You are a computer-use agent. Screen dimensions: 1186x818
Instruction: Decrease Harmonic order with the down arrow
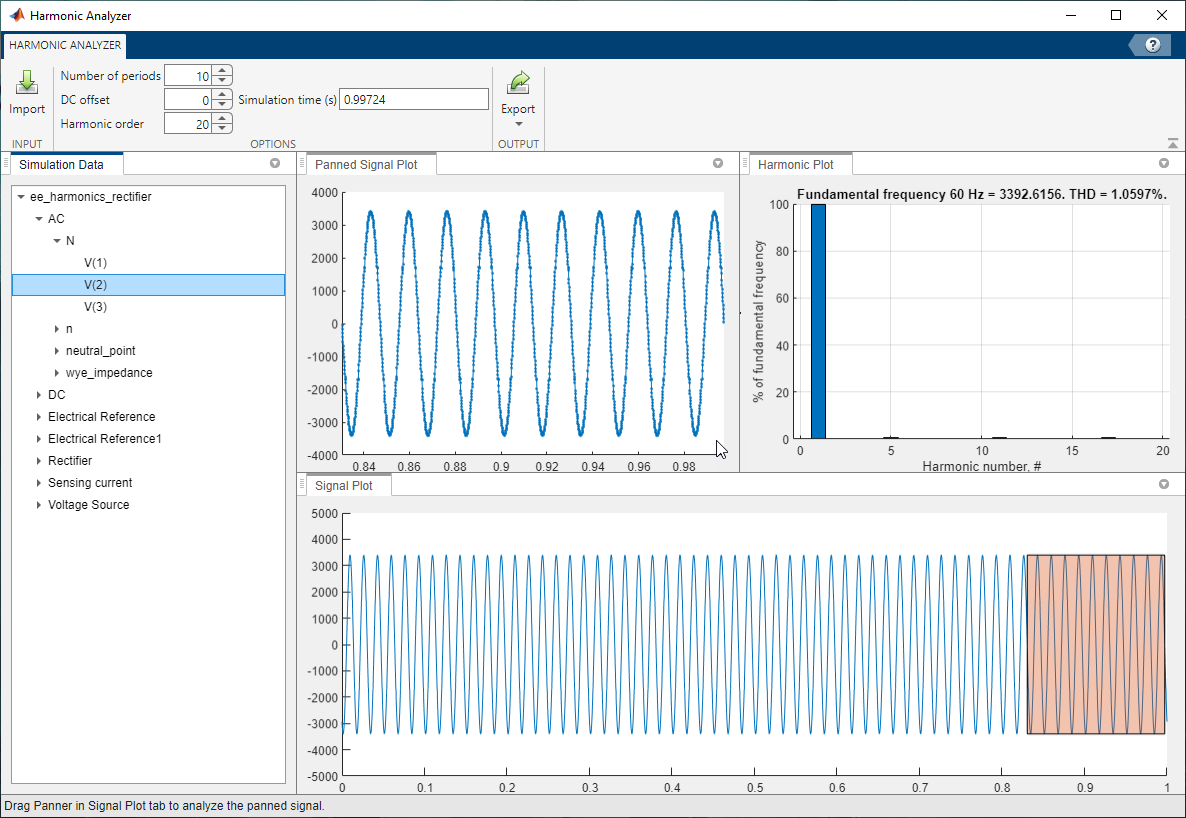222,128
